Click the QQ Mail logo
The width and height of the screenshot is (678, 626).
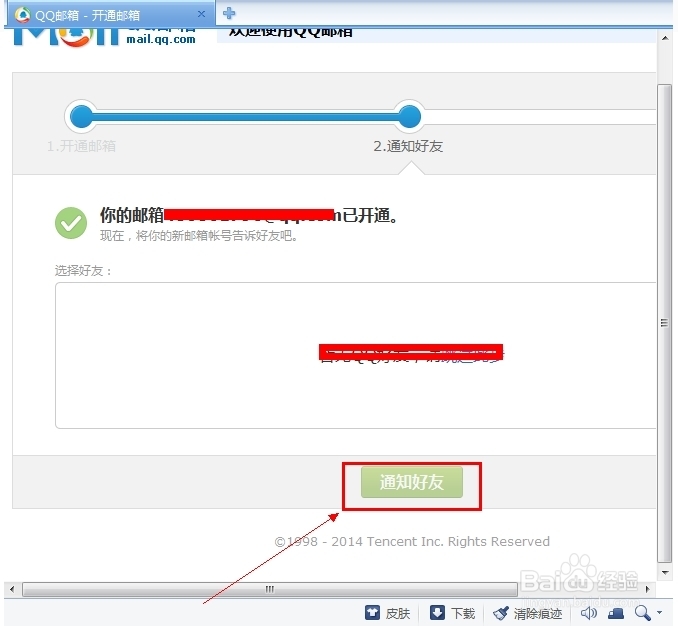66,36
